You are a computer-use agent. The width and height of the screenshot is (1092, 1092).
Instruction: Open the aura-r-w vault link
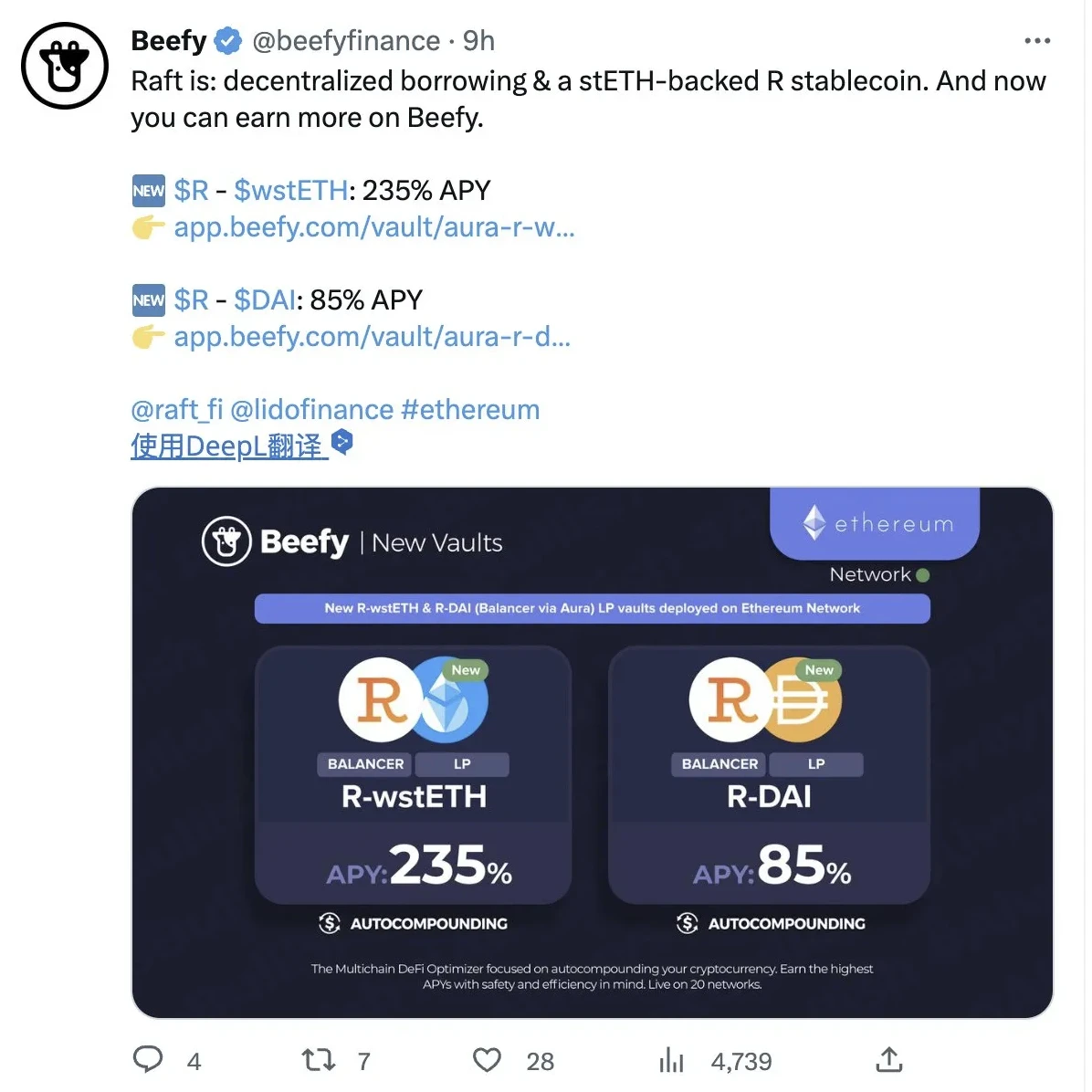pyautogui.click(x=374, y=226)
